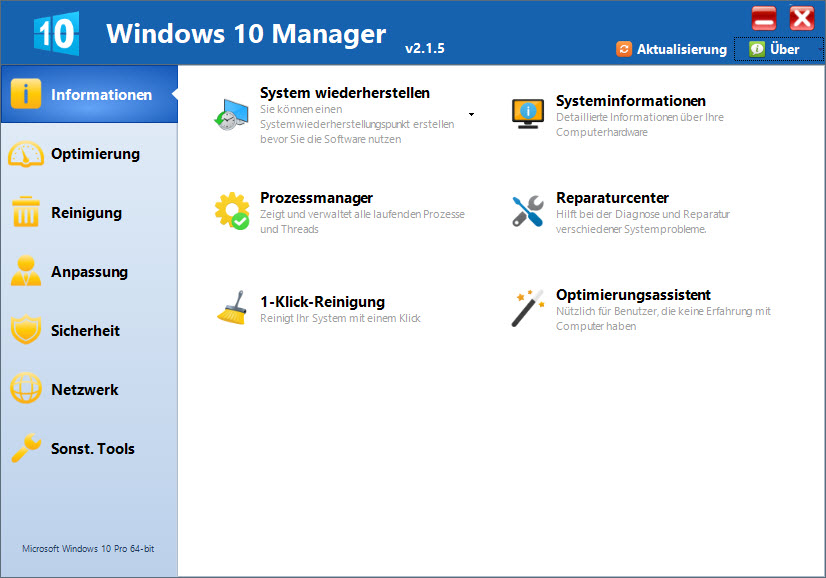Click the 1-Klick-Reinigung broom icon
Viewport: 826px width, 578px height.
(232, 308)
